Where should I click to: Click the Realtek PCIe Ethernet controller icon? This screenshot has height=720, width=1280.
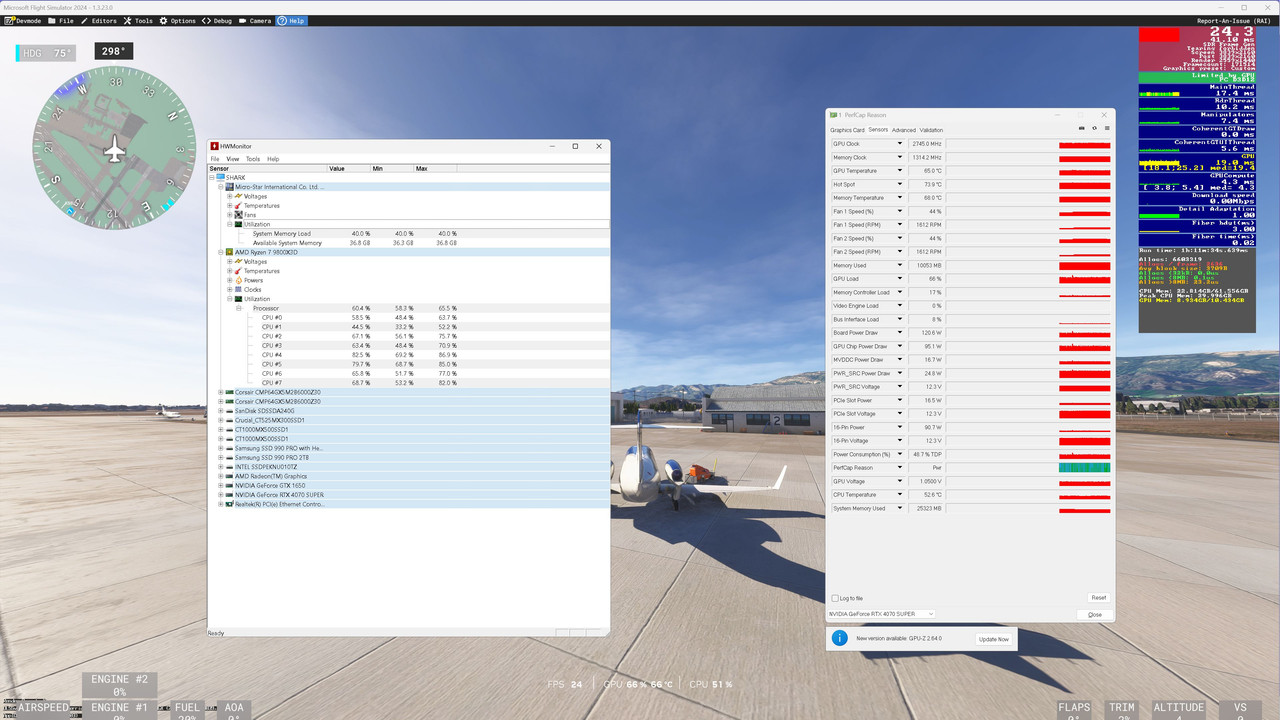click(x=230, y=504)
